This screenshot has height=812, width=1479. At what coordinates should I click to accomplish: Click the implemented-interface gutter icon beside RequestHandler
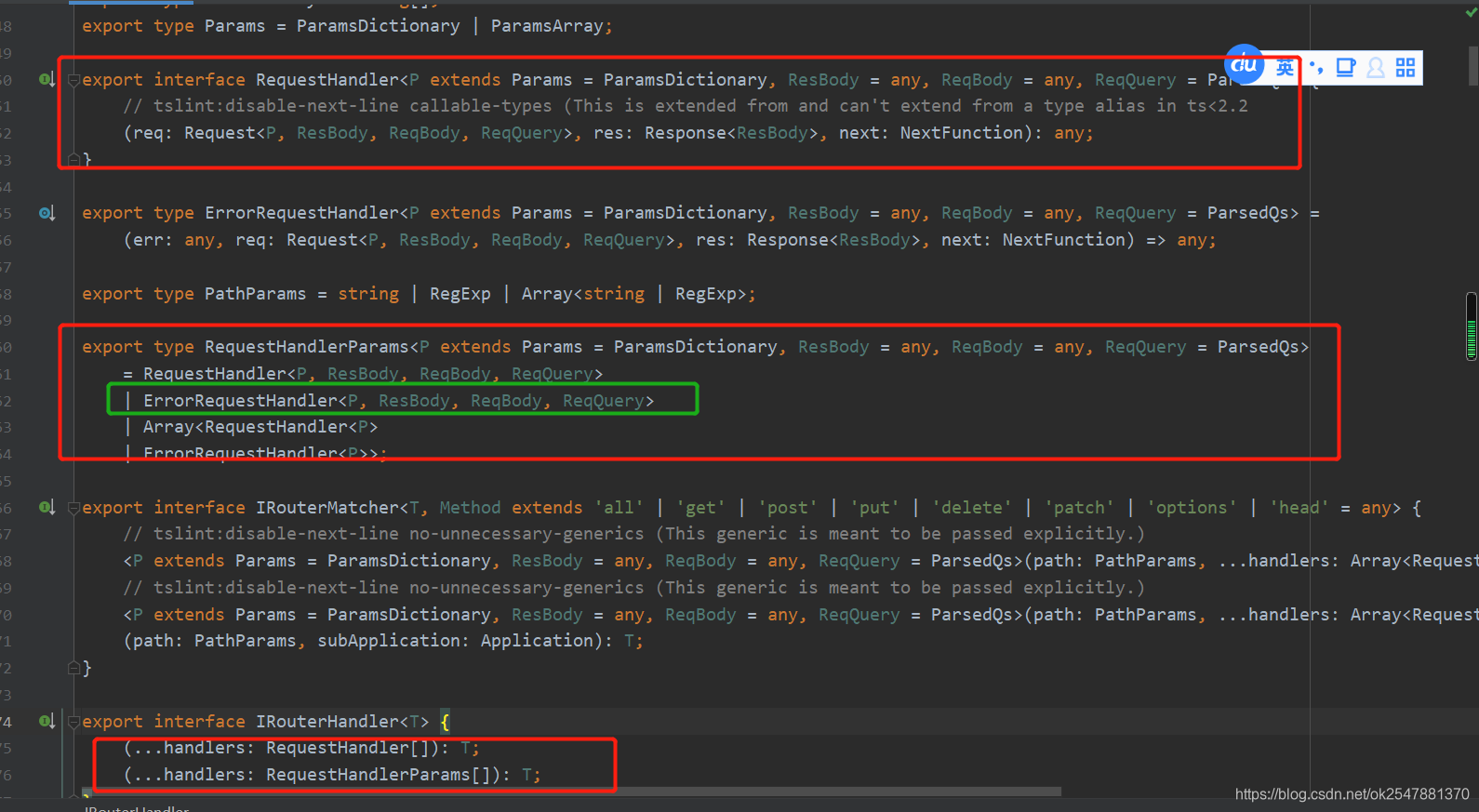tap(47, 80)
